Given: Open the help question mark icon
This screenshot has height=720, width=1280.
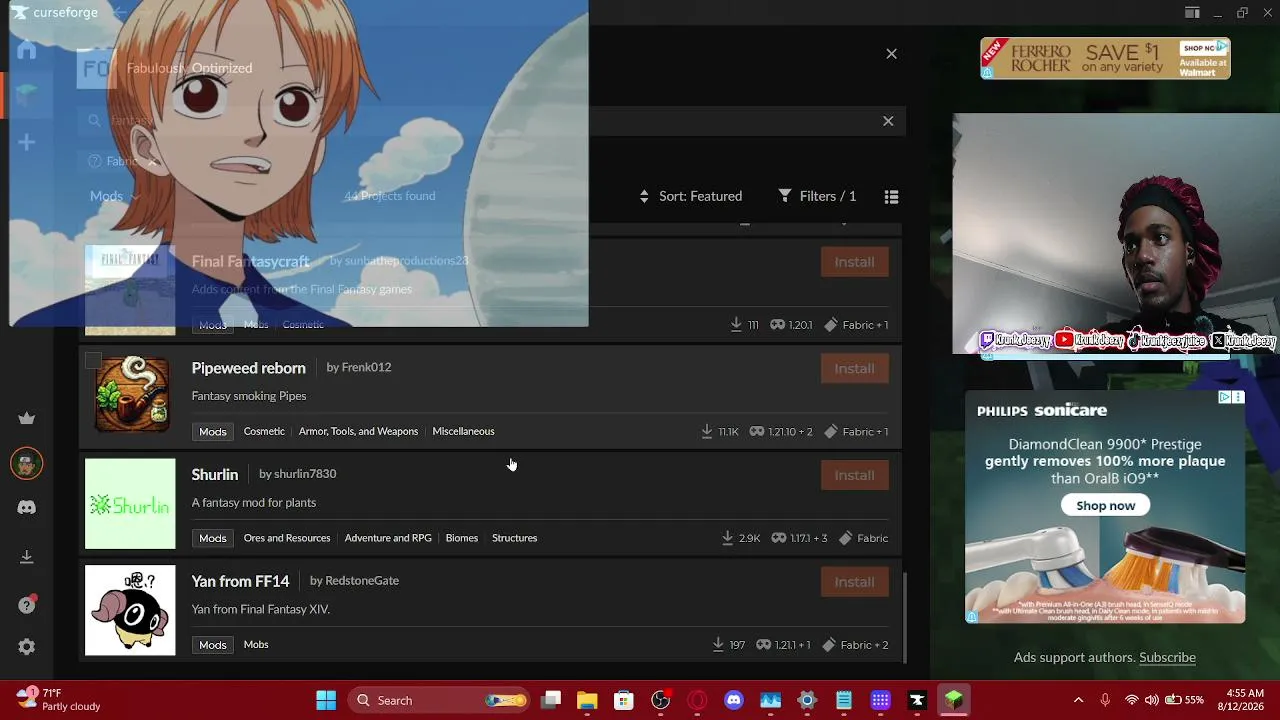Looking at the screenshot, I should pos(27,605).
